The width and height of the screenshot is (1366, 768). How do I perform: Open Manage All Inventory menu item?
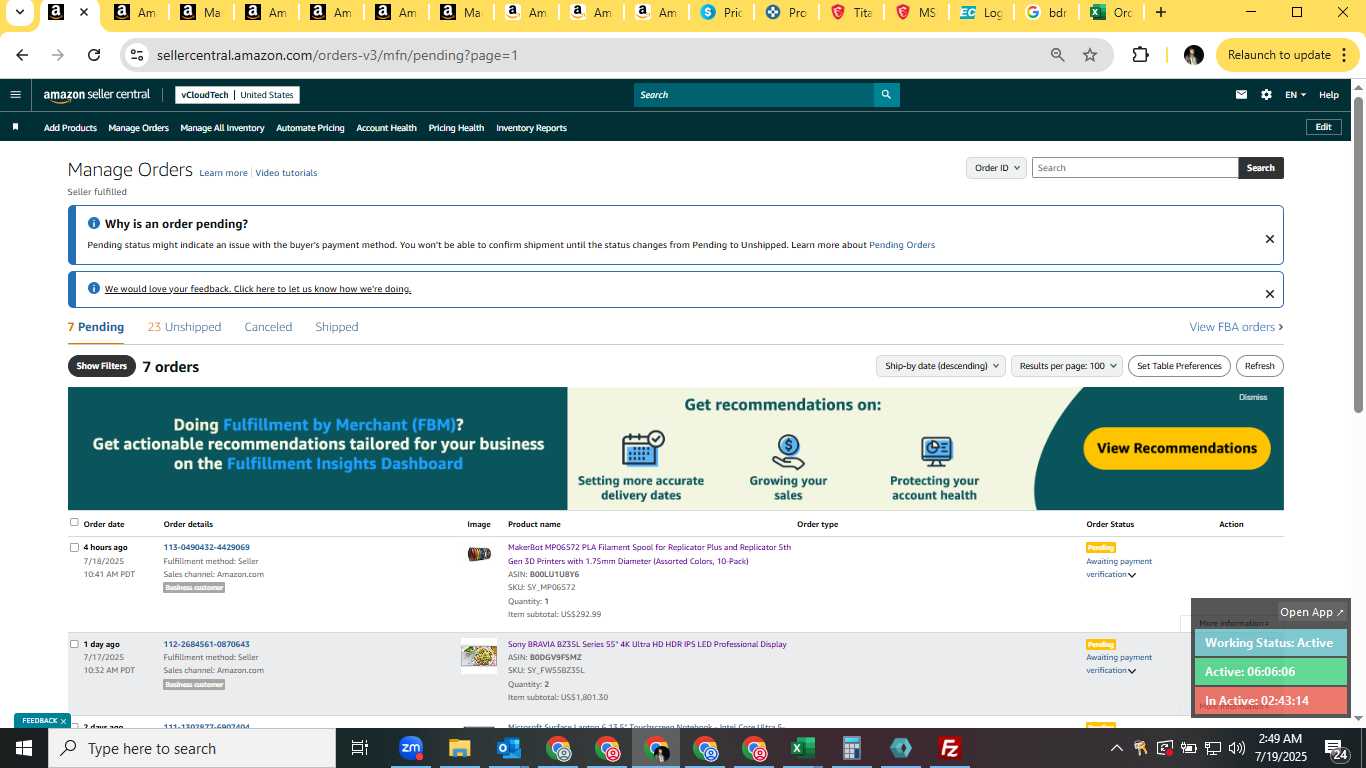222,128
